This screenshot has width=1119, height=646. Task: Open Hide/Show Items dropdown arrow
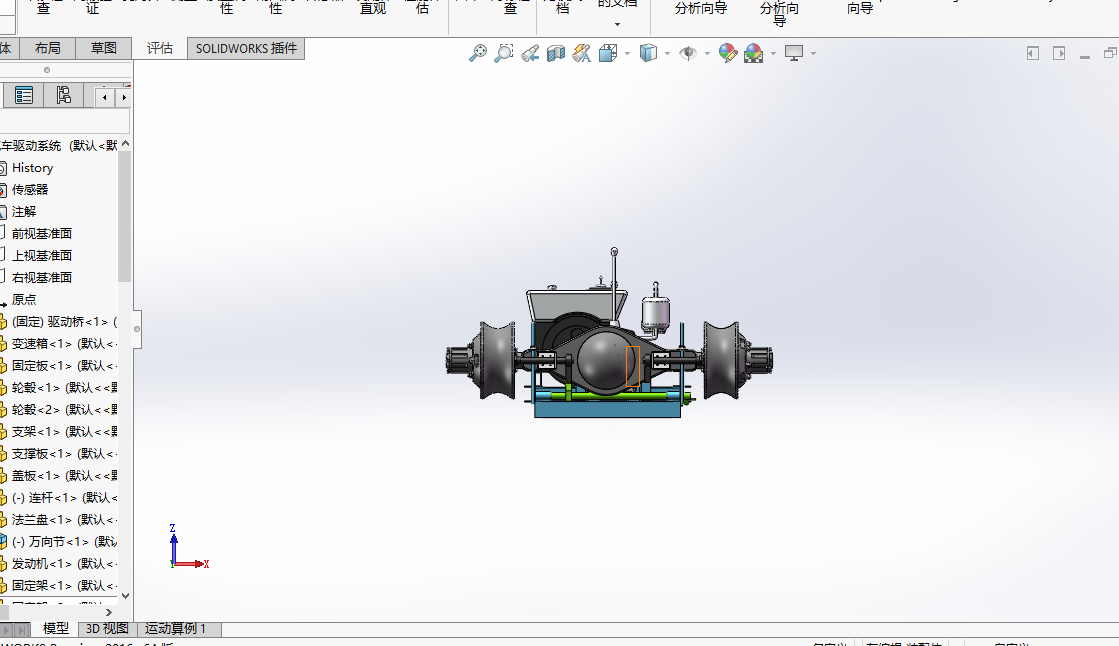[707, 54]
